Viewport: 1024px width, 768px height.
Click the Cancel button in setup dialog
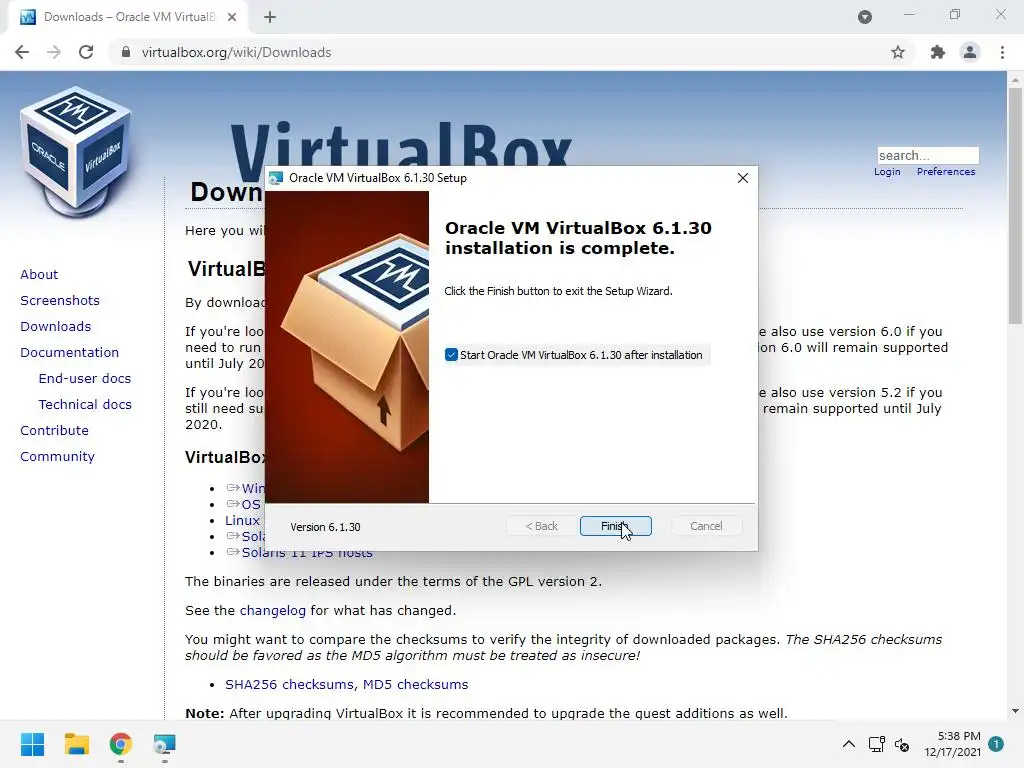(706, 526)
